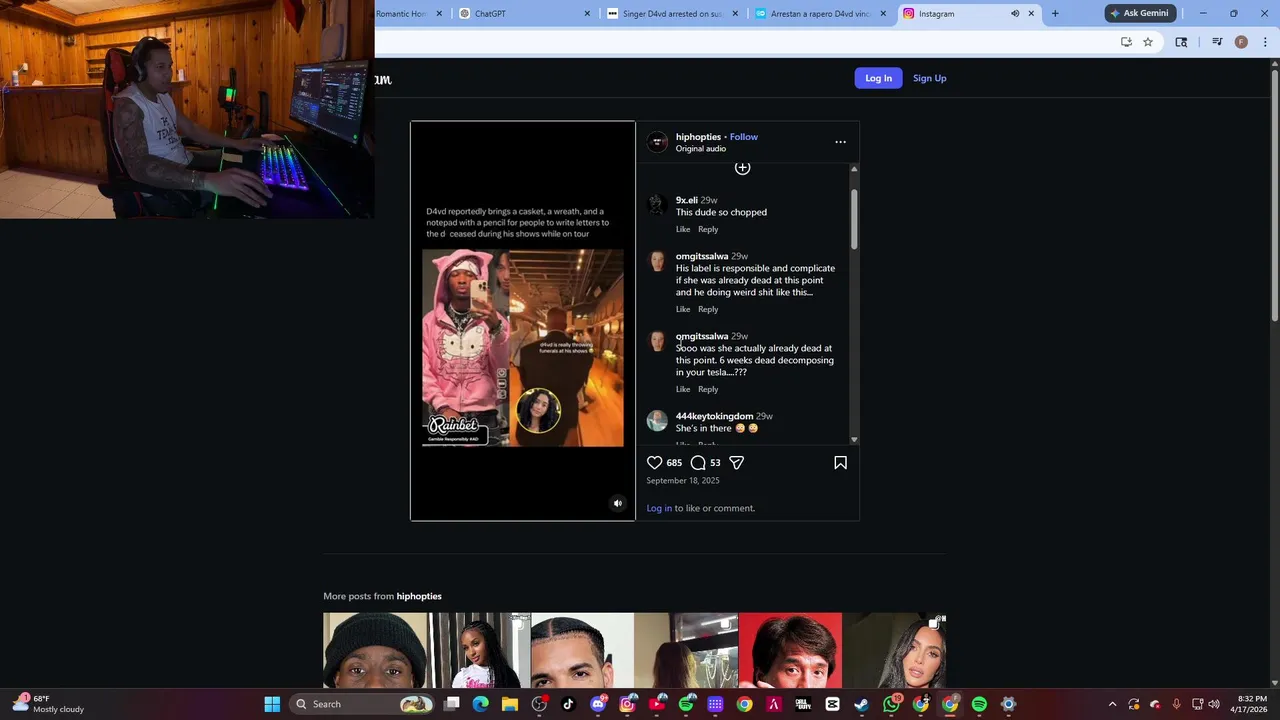Viewport: 1280px width, 720px height.
Task: Play the reel video in the post
Action: (522, 321)
